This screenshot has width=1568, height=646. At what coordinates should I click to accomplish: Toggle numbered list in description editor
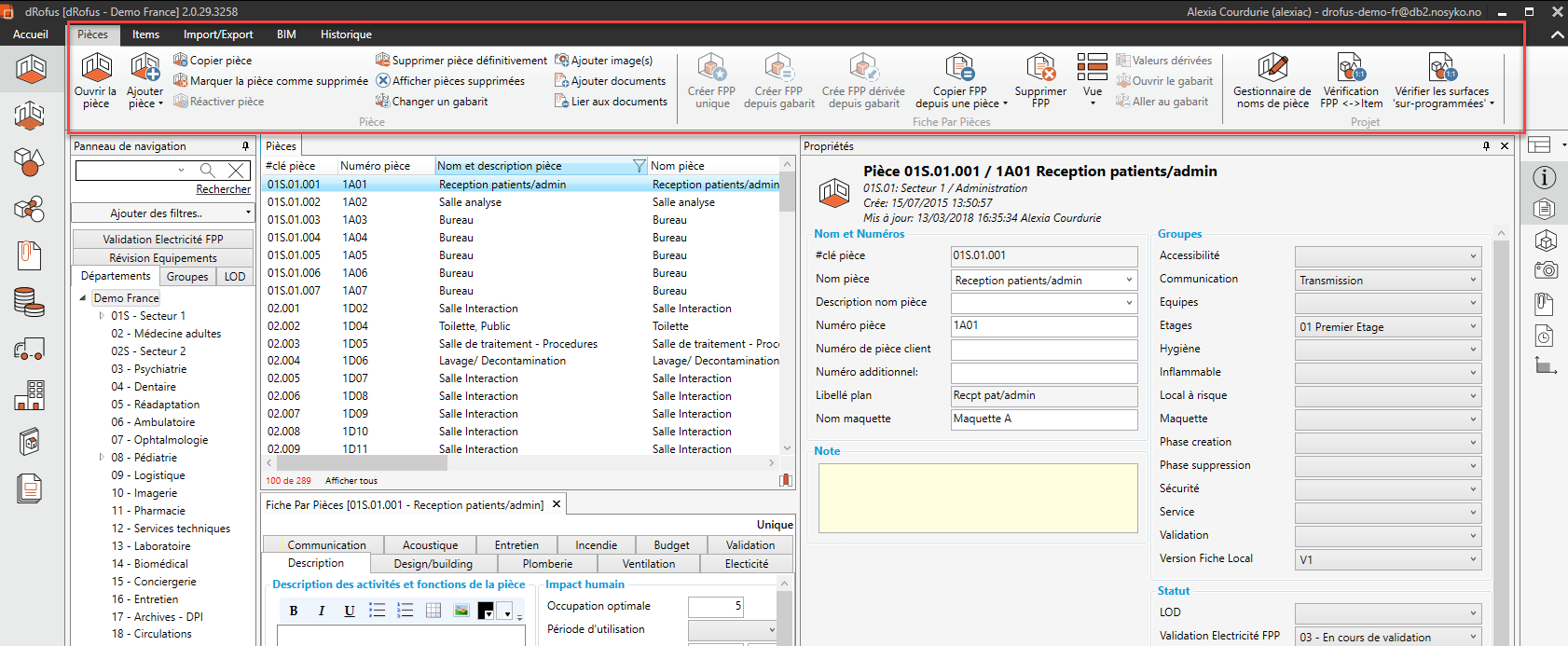pyautogui.click(x=405, y=611)
